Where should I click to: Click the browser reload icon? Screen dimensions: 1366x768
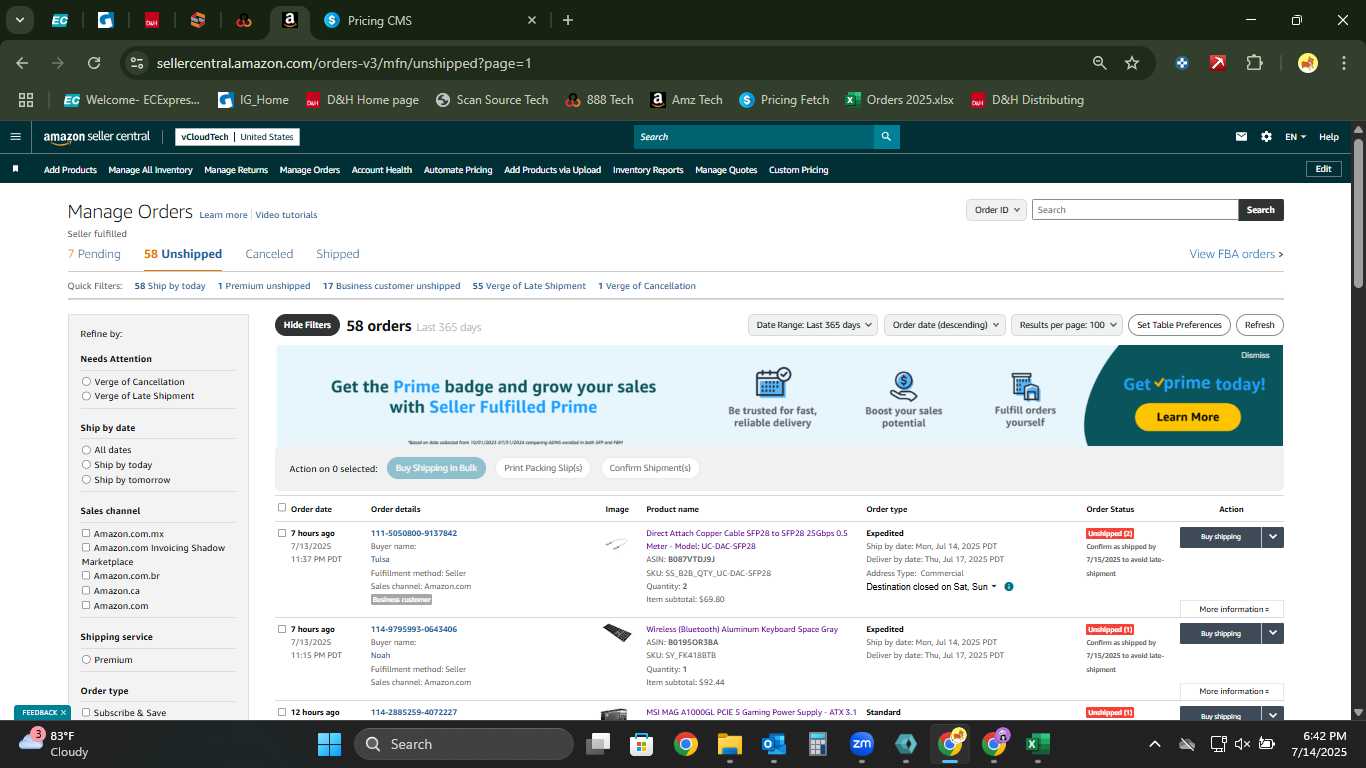94,63
